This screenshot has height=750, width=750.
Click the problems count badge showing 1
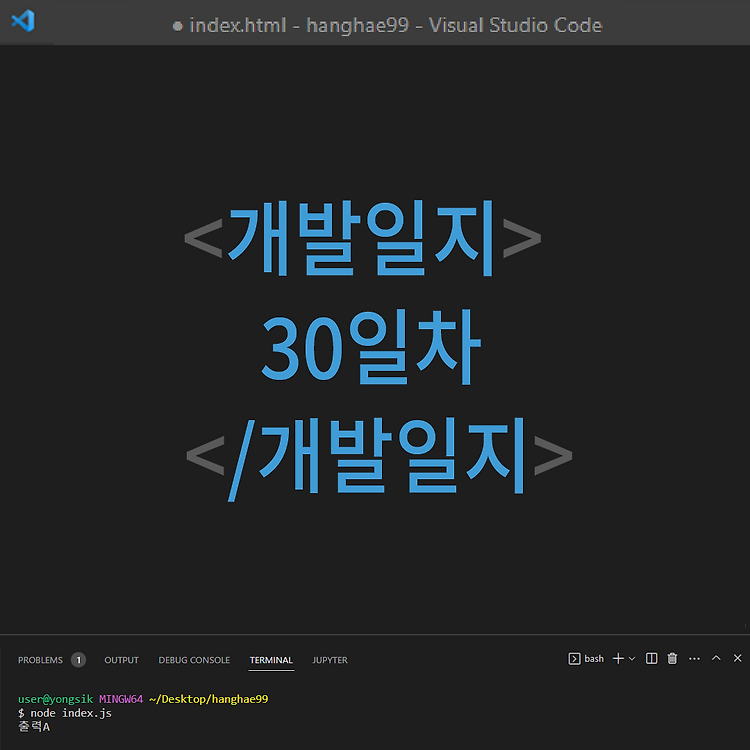click(78, 660)
